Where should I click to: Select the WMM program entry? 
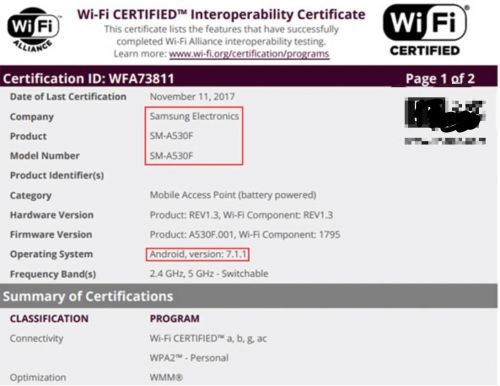(166, 378)
